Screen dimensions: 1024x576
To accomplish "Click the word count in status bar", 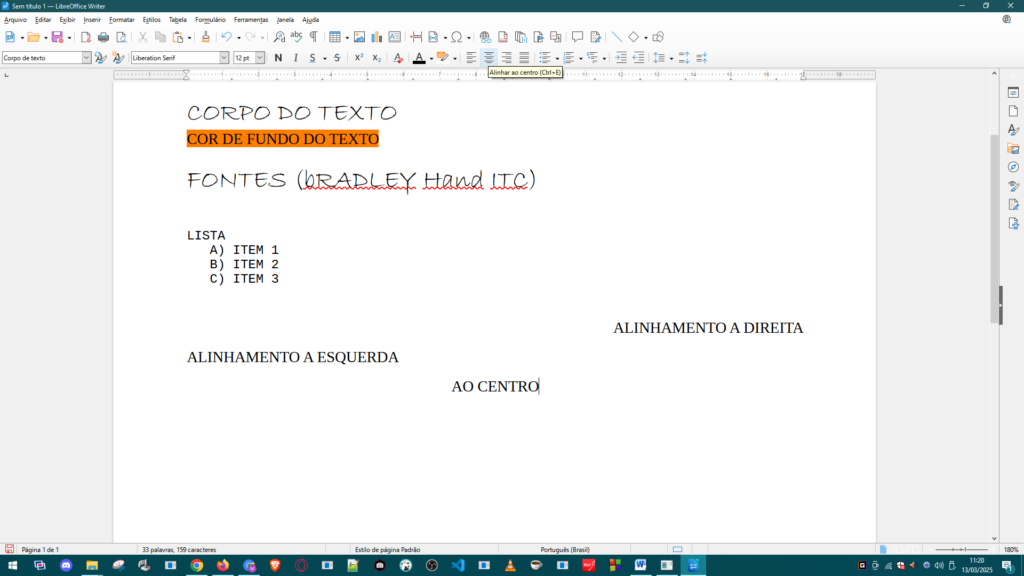I will point(179,549).
